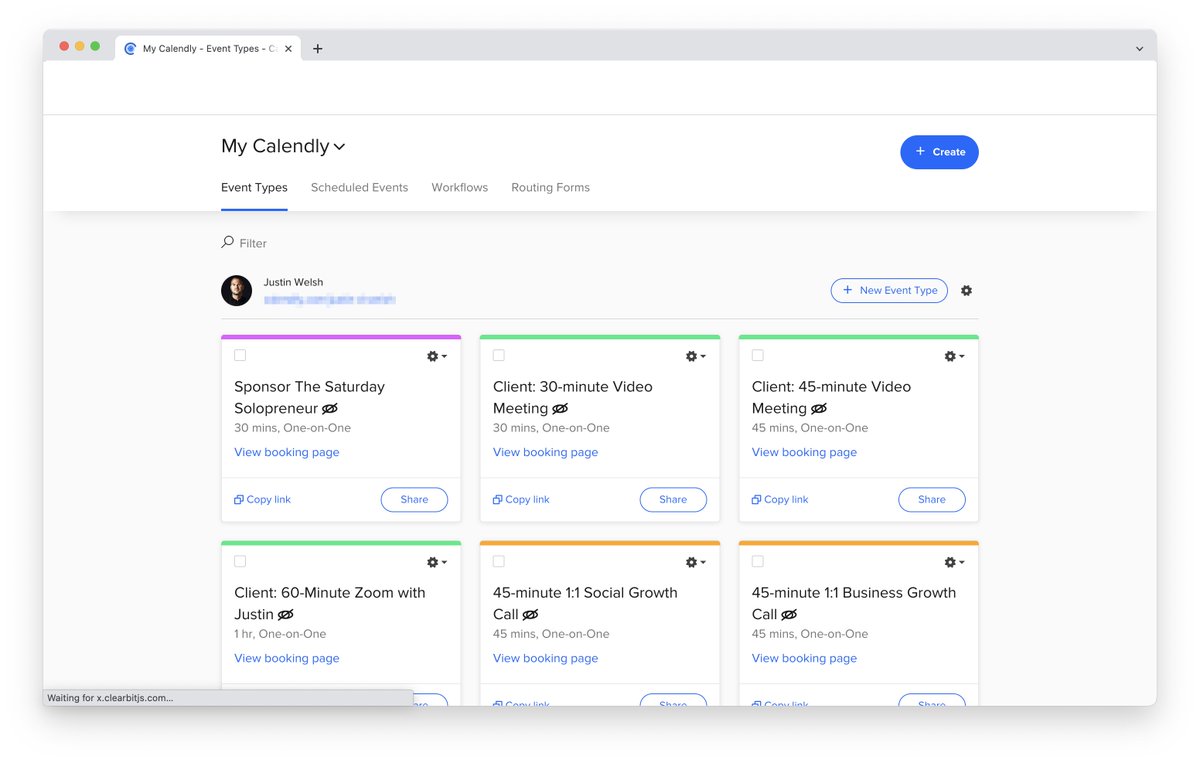Open a new browser tab with plus icon
Image resolution: width=1200 pixels, height=763 pixels.
click(318, 48)
